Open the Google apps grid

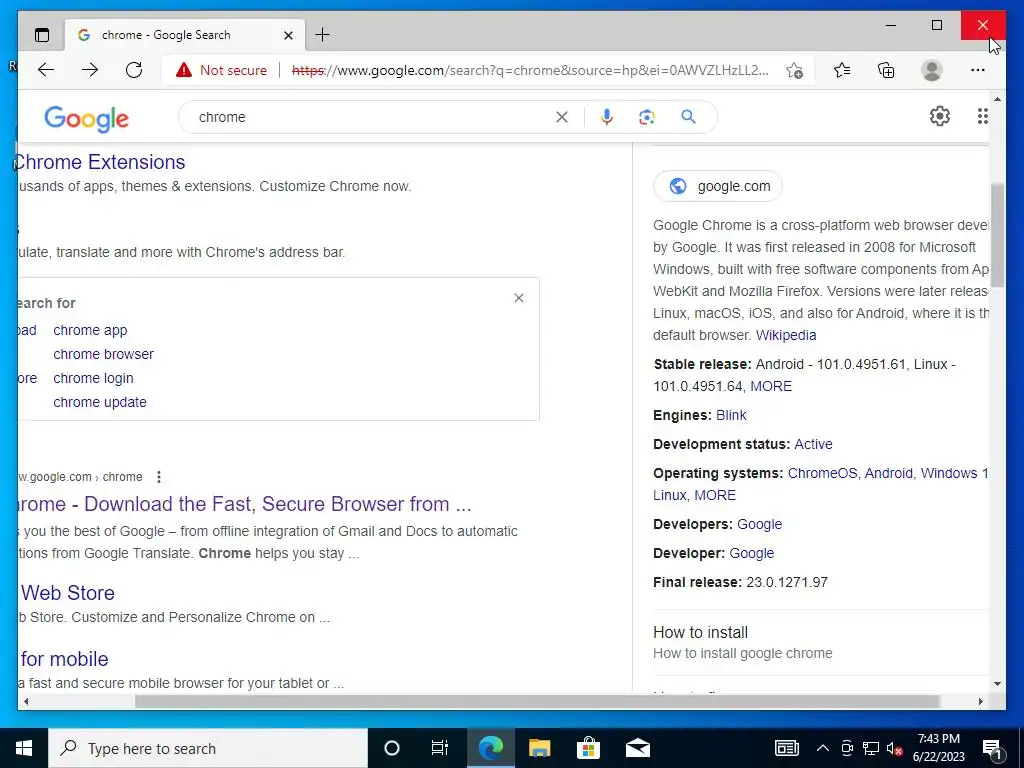[x=982, y=116]
